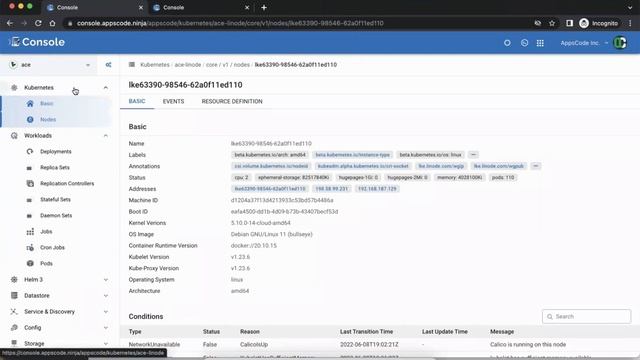The width and height of the screenshot is (640, 360).
Task: Click Kubernetes in the breadcrumb
Action: click(x=155, y=65)
